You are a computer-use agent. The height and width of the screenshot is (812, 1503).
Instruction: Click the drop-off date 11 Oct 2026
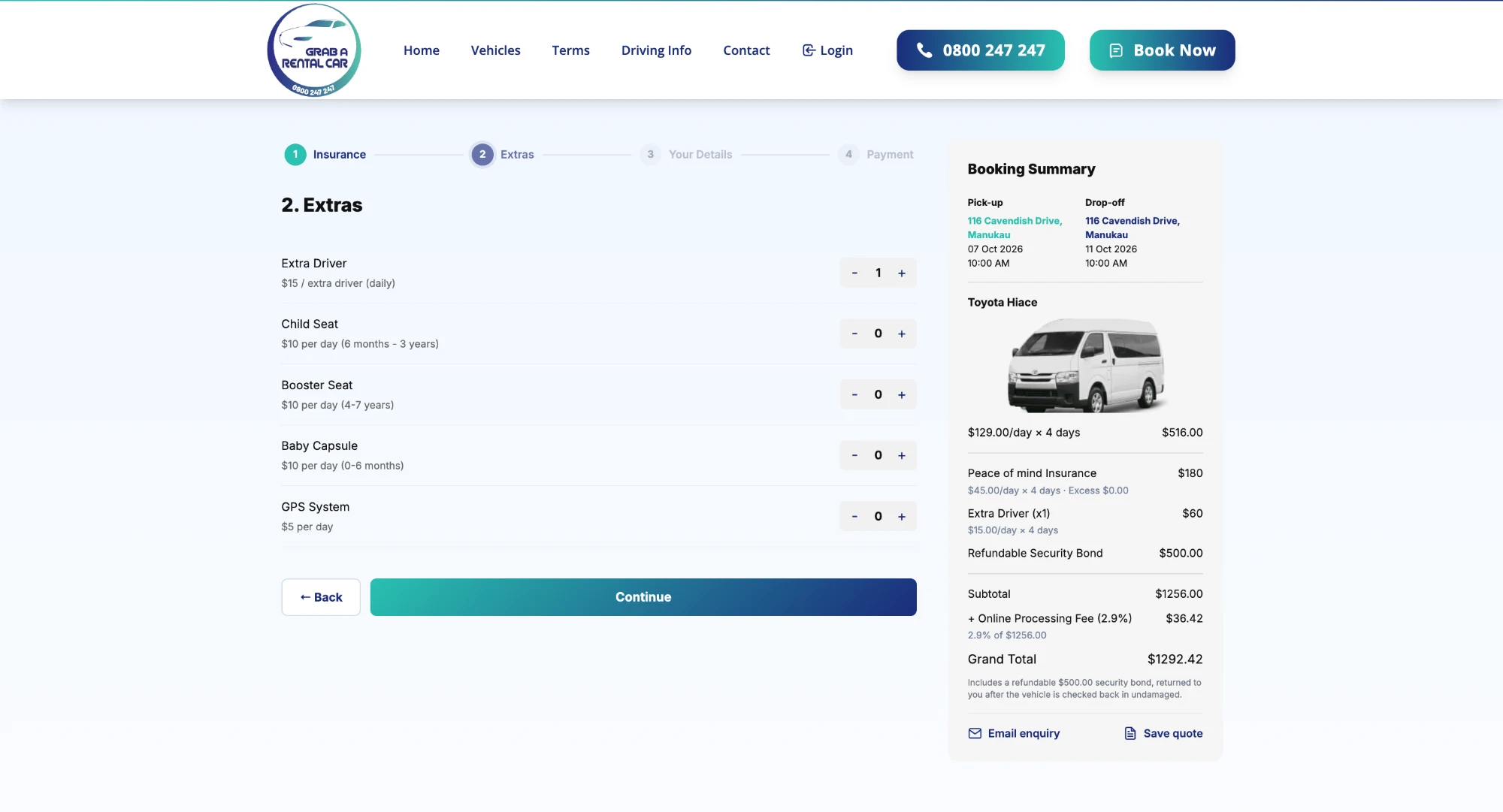click(x=1111, y=249)
